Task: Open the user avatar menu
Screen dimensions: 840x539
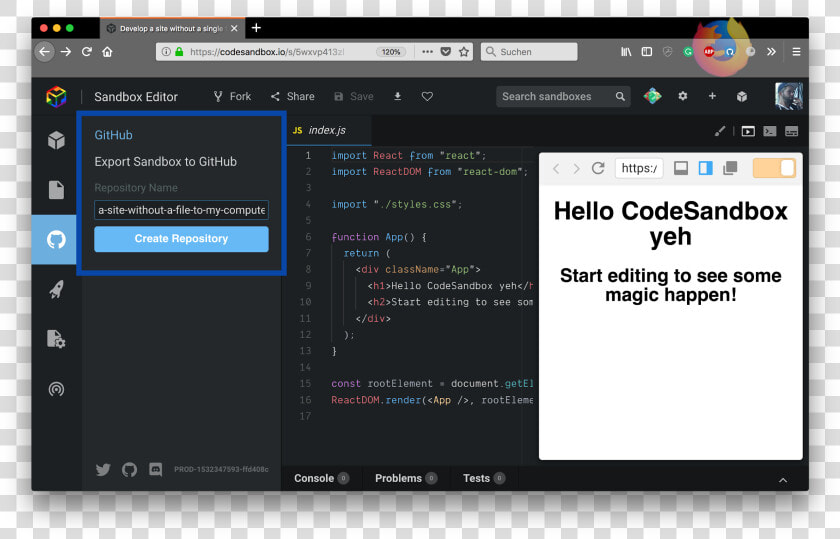Action: 789,96
